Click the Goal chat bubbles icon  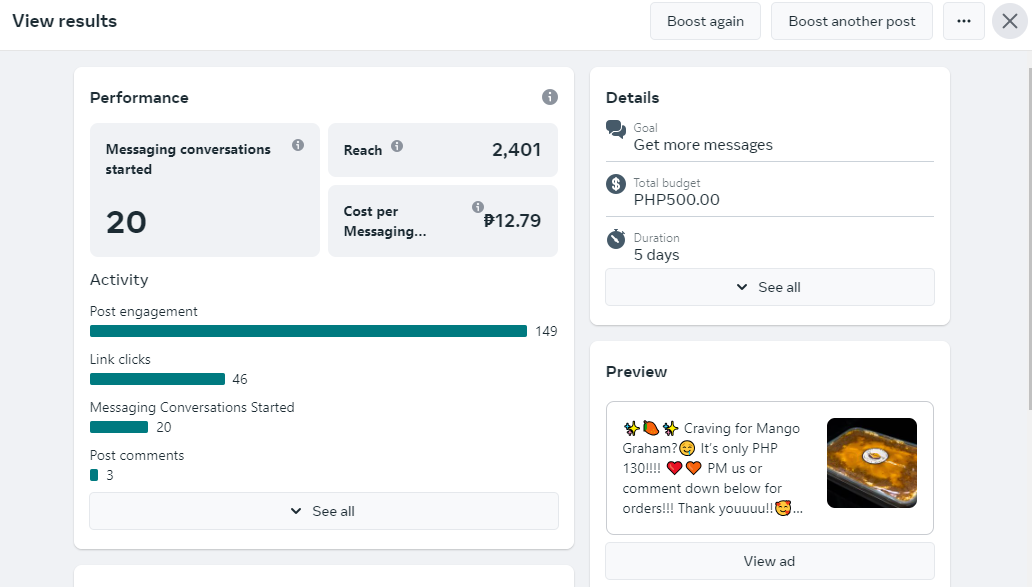click(x=616, y=130)
